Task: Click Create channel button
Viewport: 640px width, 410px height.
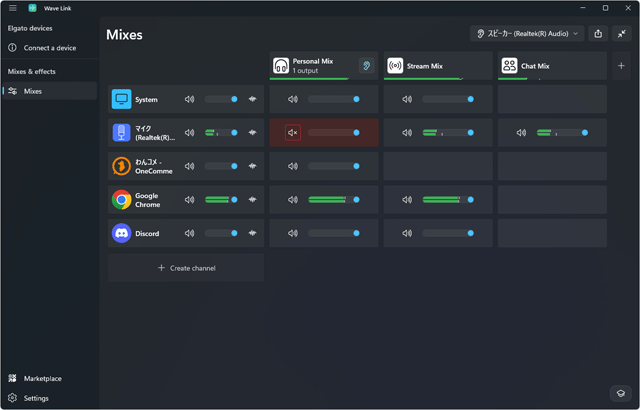Action: 187,268
